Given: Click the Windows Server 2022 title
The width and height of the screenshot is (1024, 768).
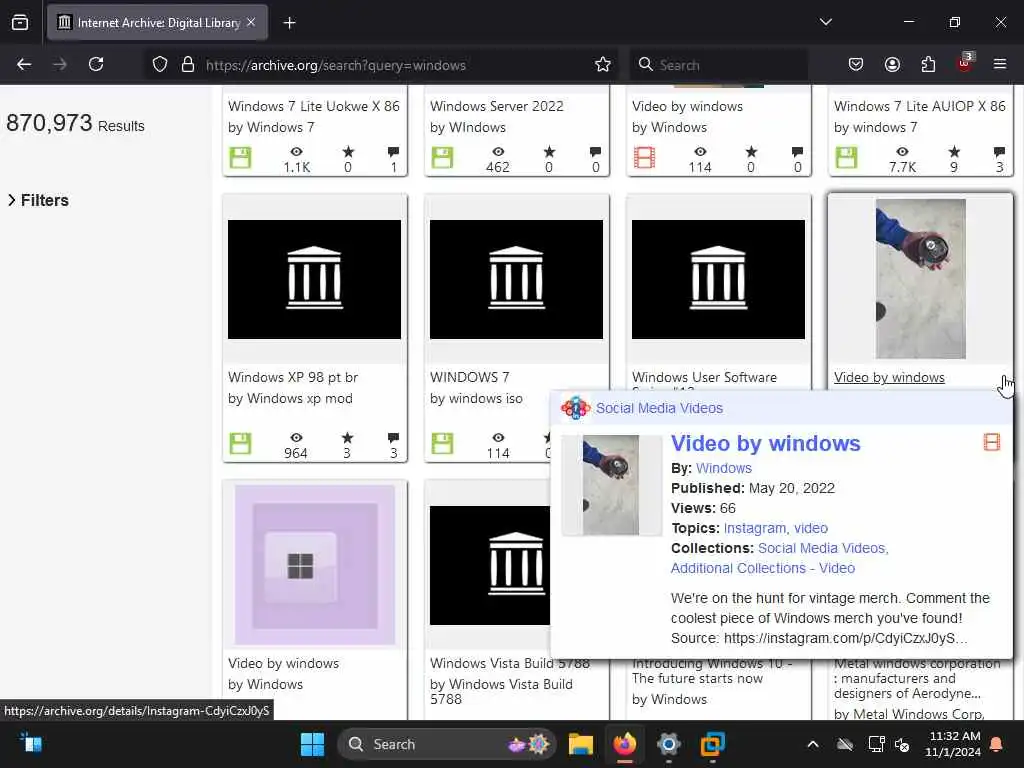Looking at the screenshot, I should point(496,106).
